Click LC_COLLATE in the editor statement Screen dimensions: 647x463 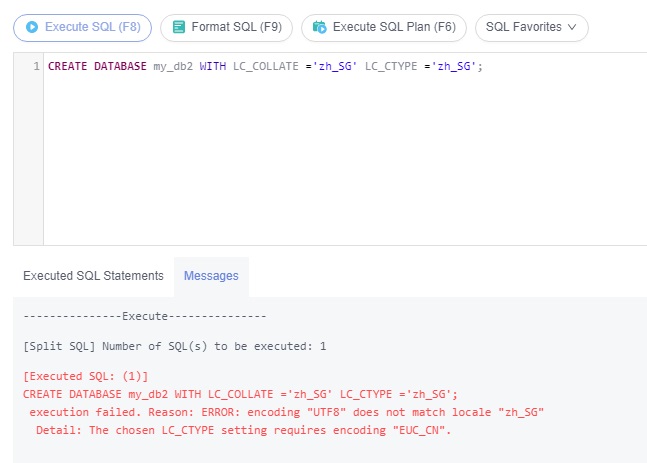pyautogui.click(x=265, y=66)
